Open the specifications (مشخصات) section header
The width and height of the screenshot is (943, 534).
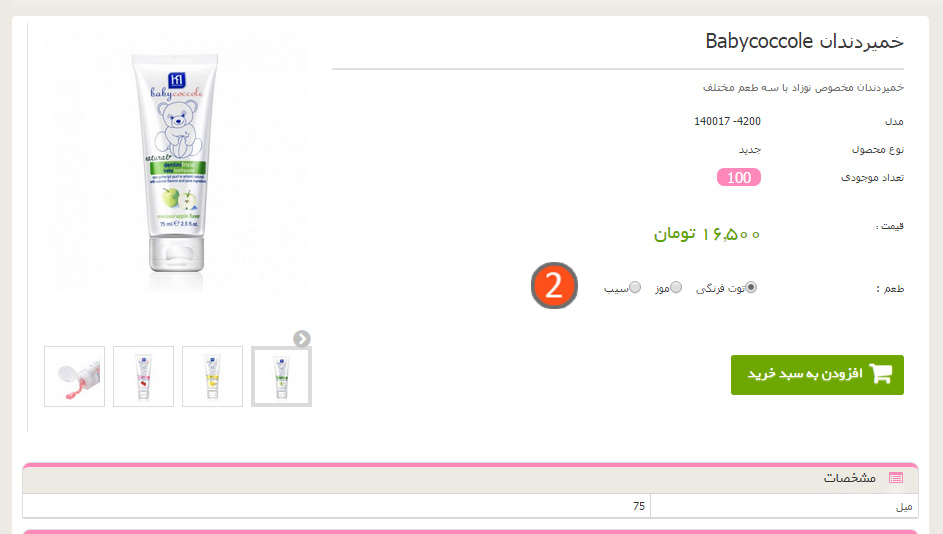470,479
